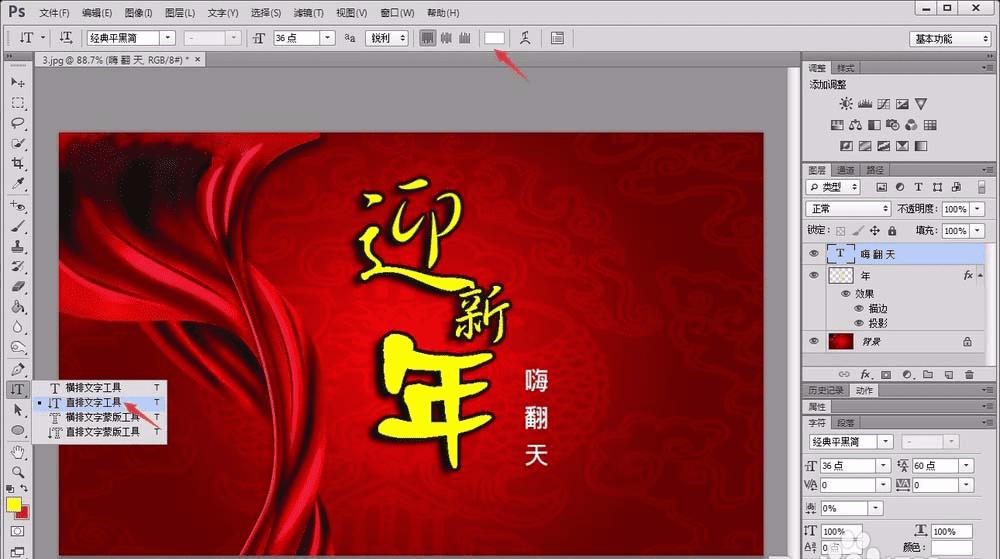Select the Blur tool
This screenshot has width=1000, height=559.
point(17,328)
